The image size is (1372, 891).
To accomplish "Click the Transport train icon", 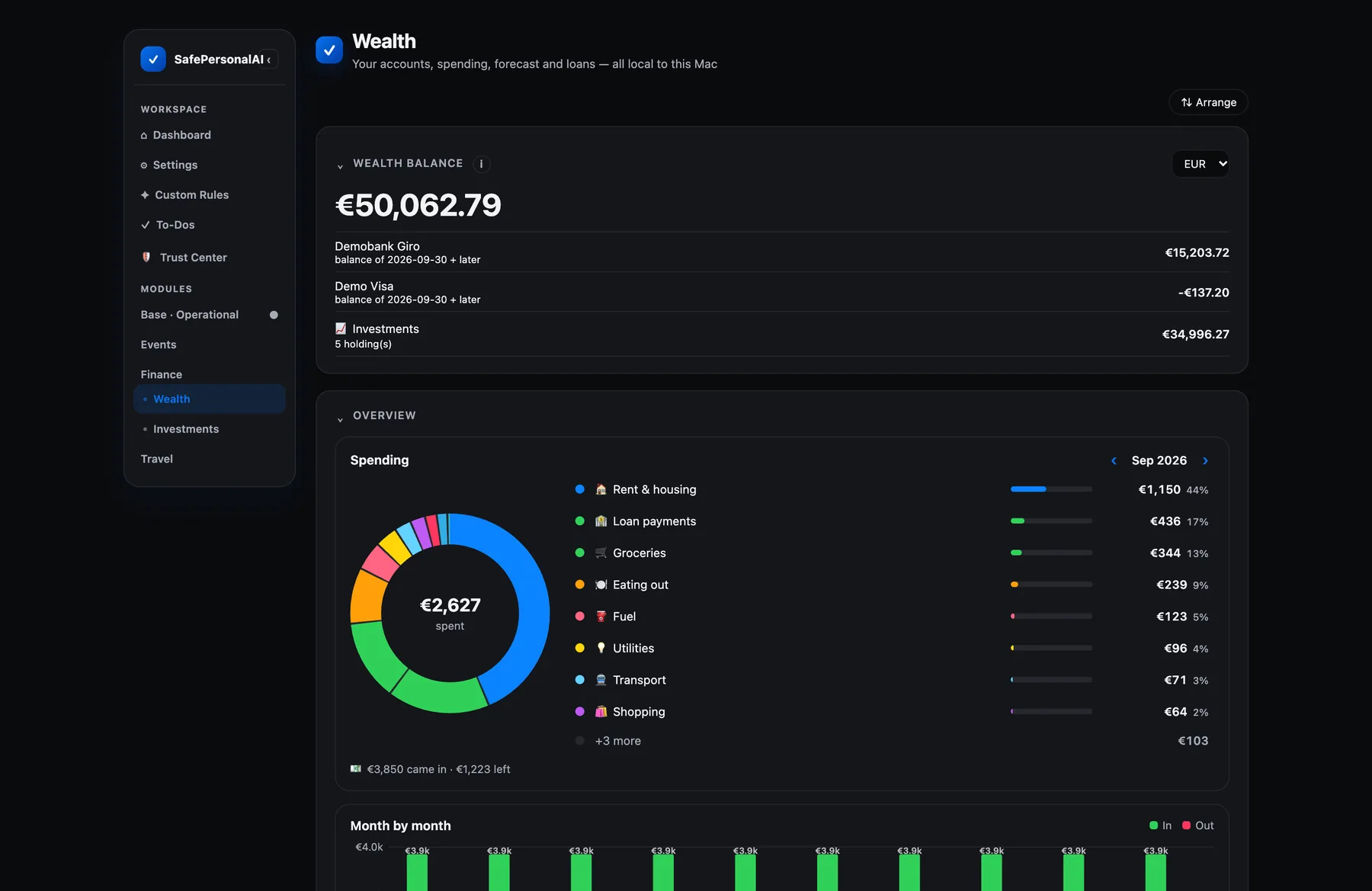I will point(601,680).
